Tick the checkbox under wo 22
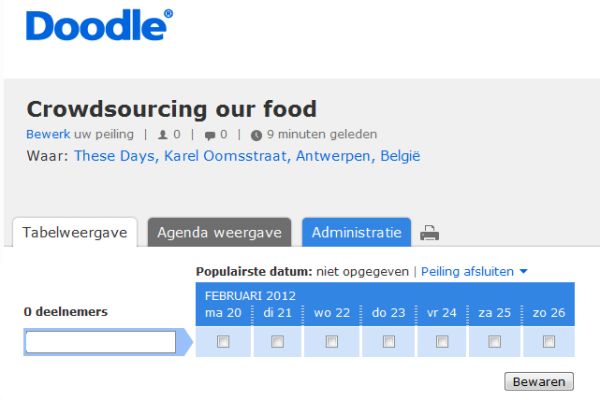 coord(332,342)
